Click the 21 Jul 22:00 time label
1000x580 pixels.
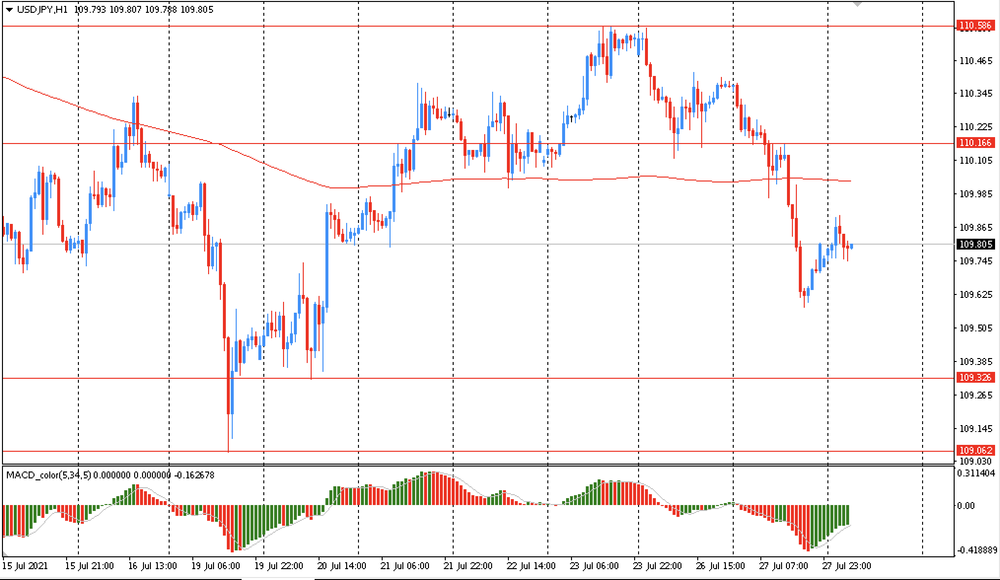coord(468,566)
